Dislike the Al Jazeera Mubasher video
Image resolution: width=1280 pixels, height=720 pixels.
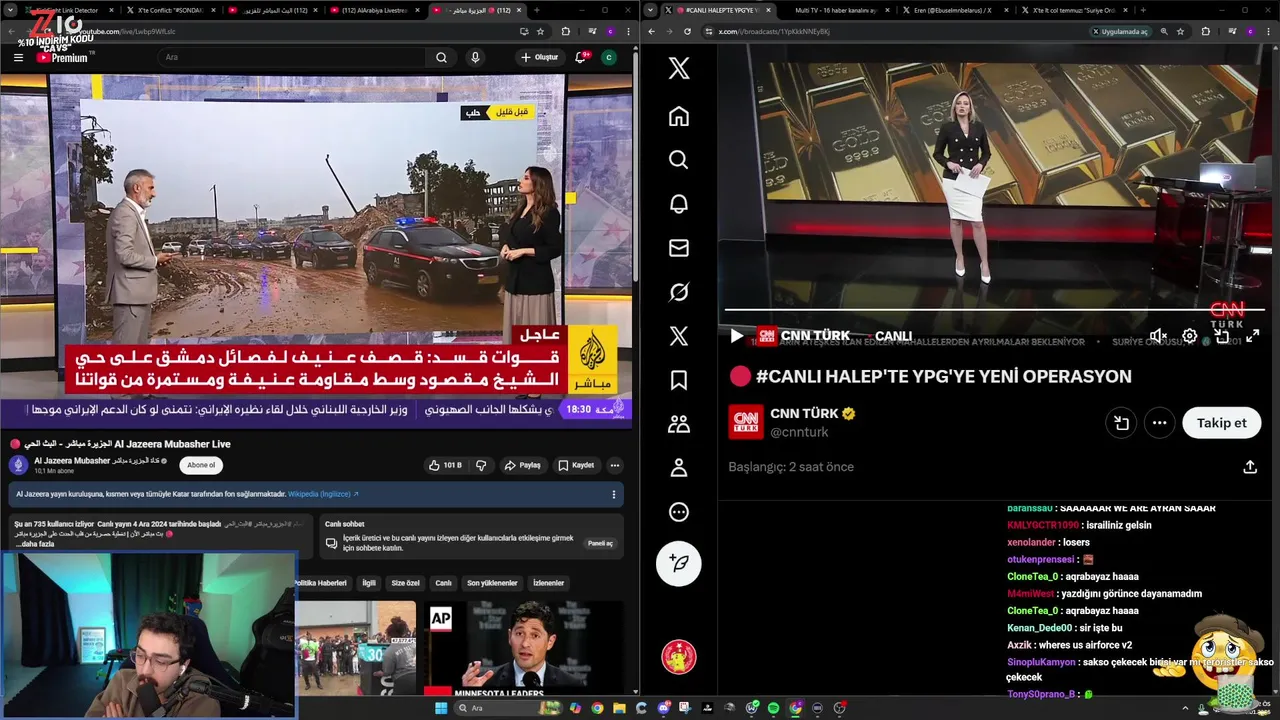click(x=481, y=465)
